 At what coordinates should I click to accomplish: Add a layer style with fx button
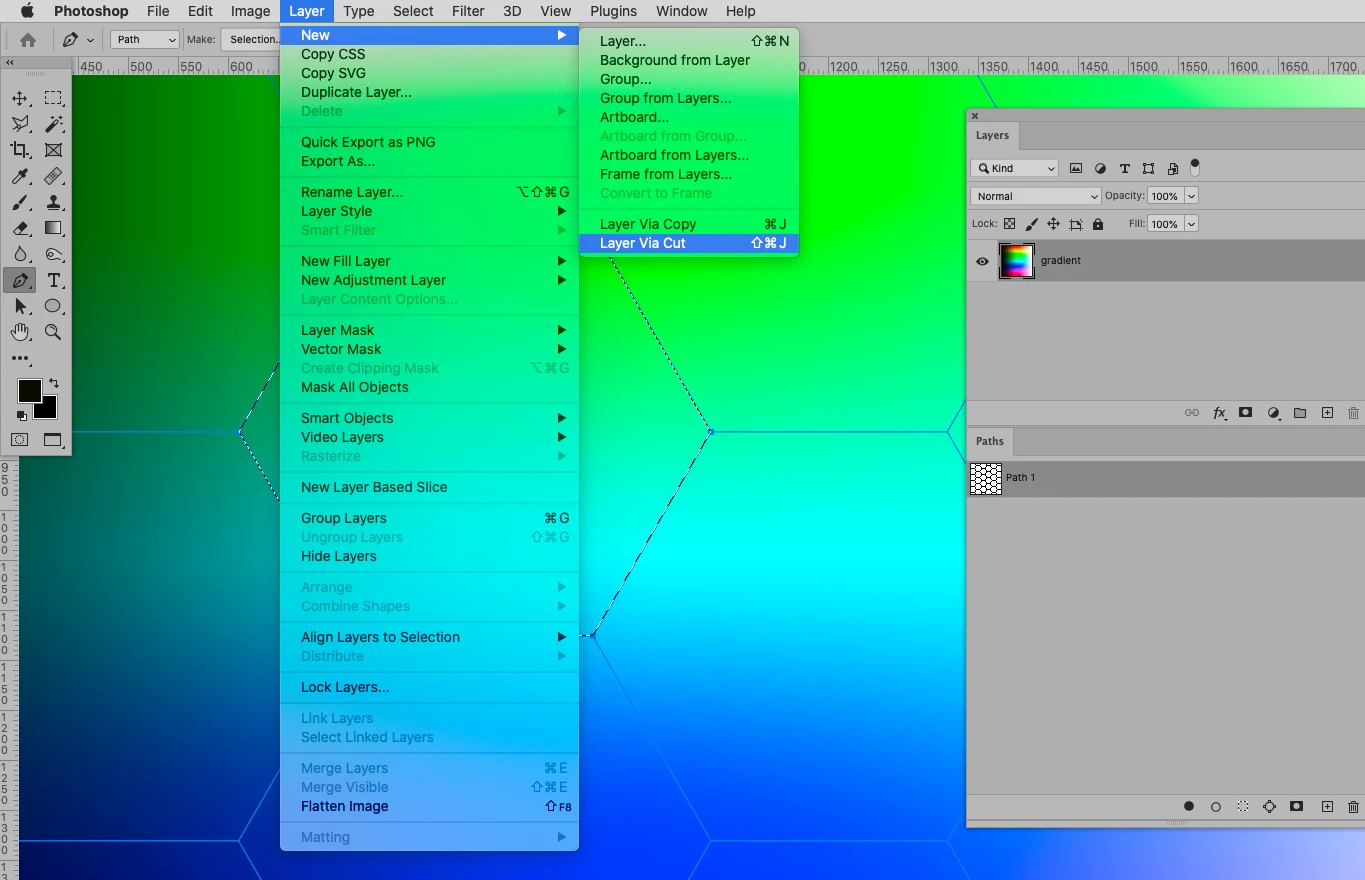[1219, 412]
